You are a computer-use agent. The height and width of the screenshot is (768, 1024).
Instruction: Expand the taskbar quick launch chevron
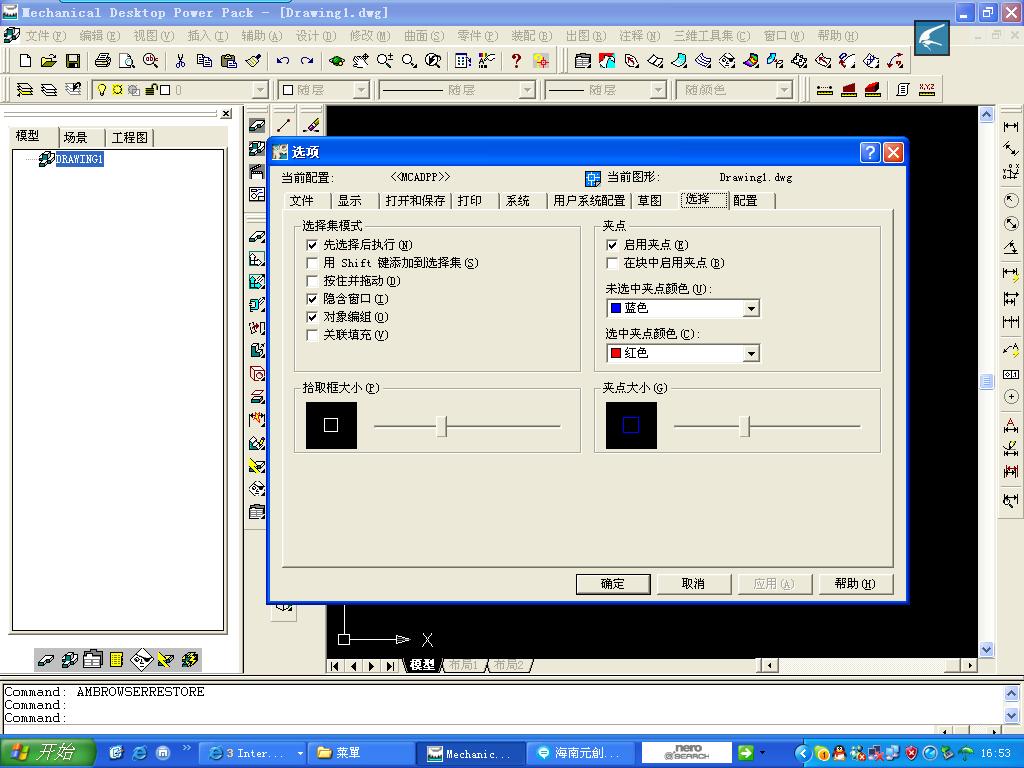pyautogui.click(x=186, y=748)
